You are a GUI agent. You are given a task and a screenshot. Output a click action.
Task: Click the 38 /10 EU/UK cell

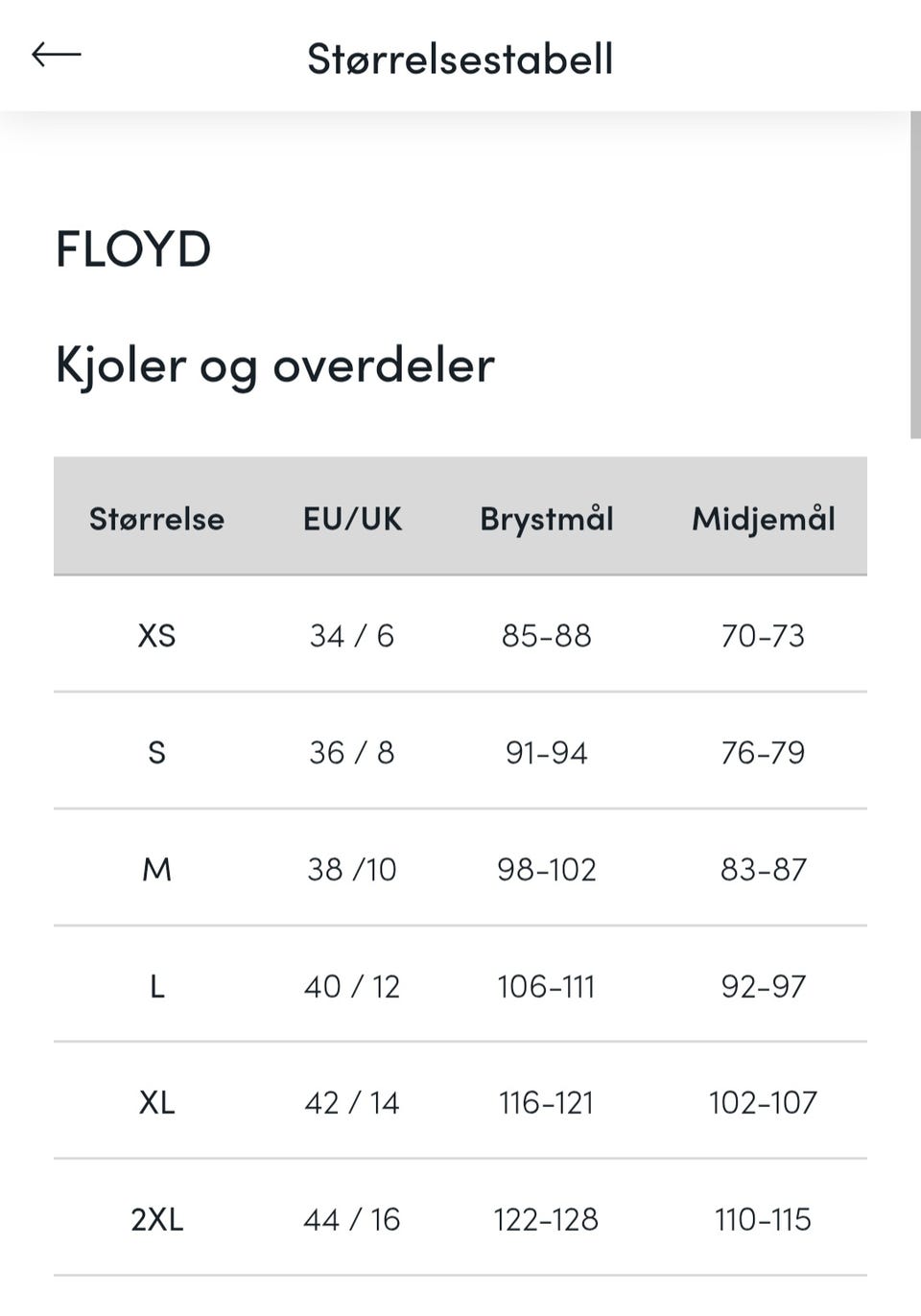point(352,869)
